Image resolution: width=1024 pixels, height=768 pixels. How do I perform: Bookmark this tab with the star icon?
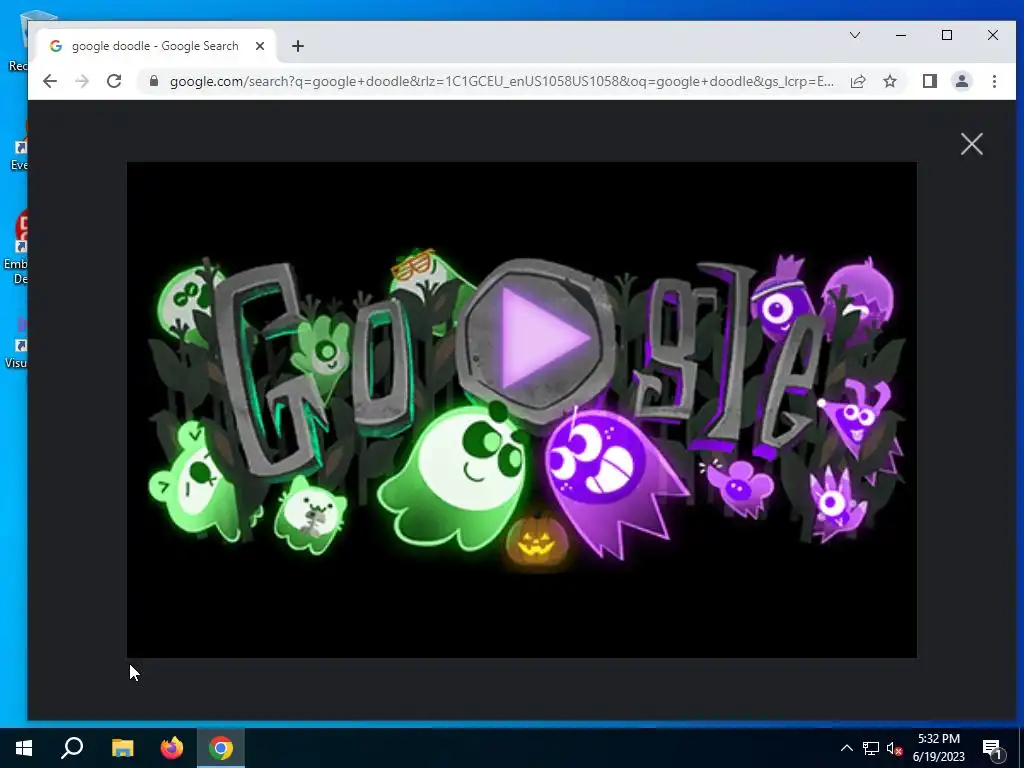(890, 81)
